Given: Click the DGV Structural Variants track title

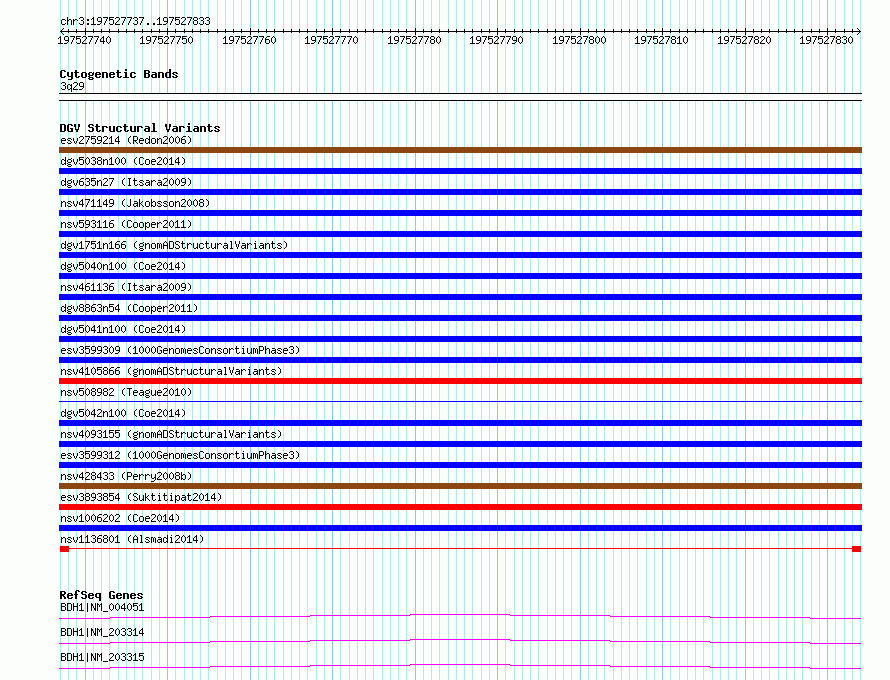Looking at the screenshot, I should [x=140, y=128].
